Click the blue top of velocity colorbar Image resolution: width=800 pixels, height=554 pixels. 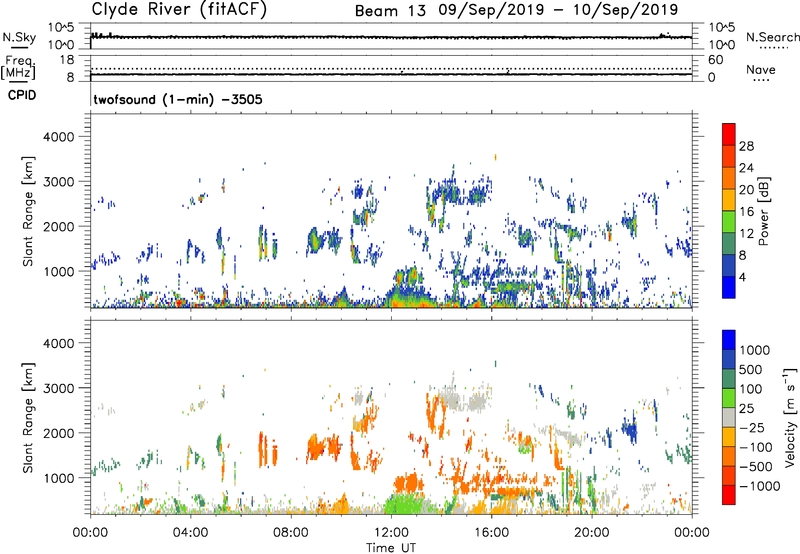(729, 340)
